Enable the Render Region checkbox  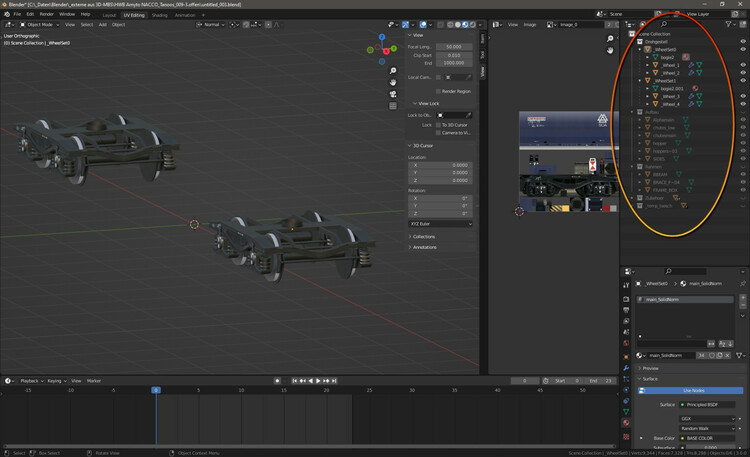pos(438,91)
